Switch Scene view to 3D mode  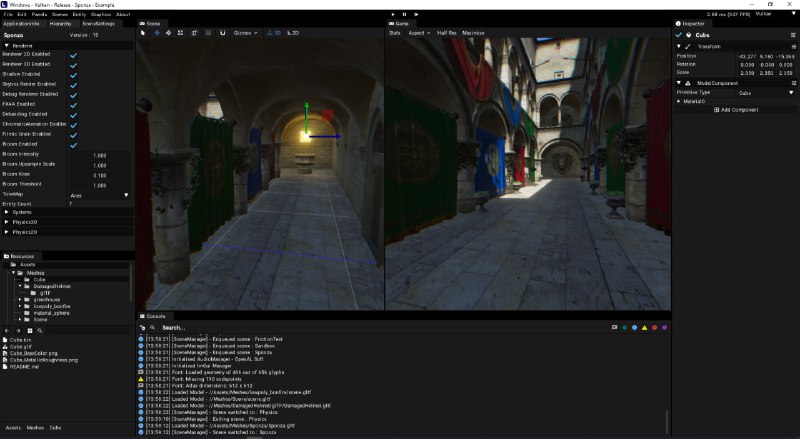tap(274, 33)
